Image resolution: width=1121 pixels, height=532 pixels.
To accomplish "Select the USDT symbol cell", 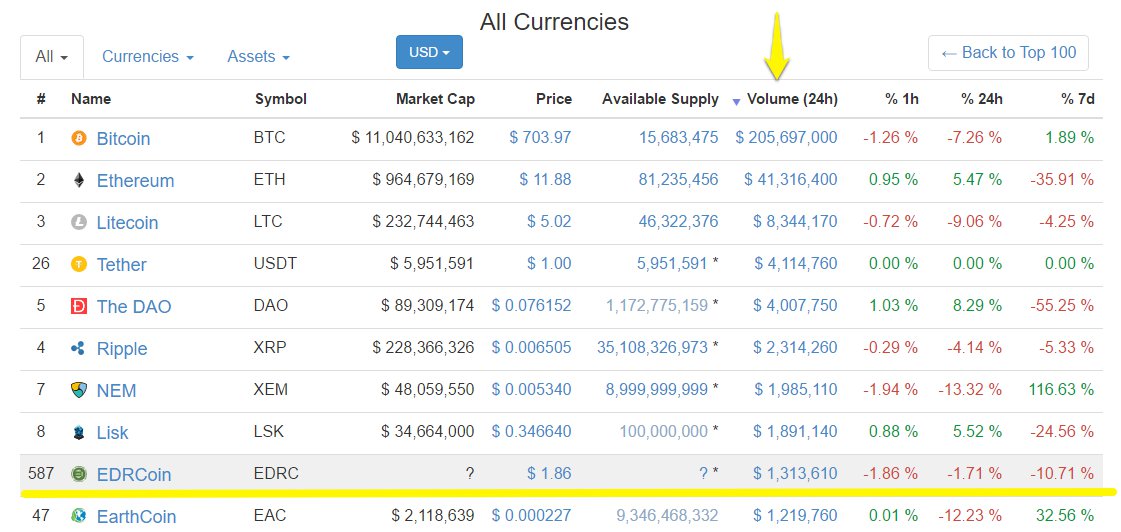I will click(275, 264).
